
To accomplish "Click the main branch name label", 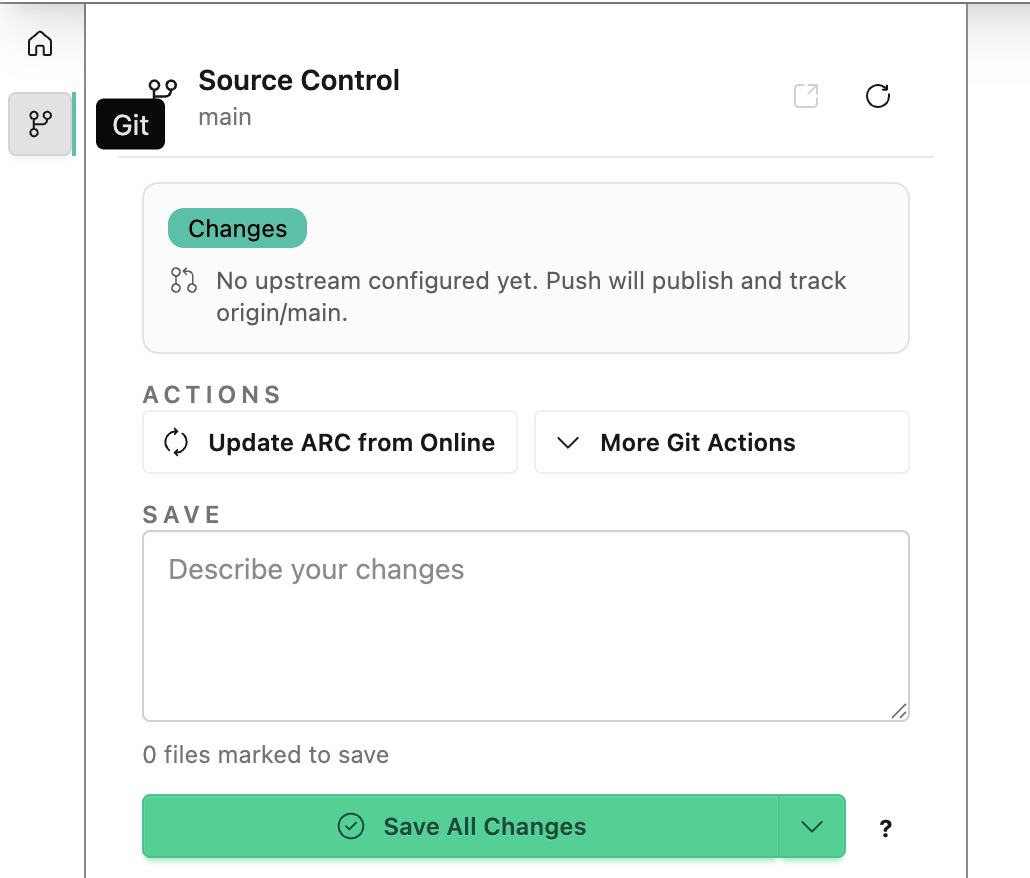I will click(x=225, y=117).
